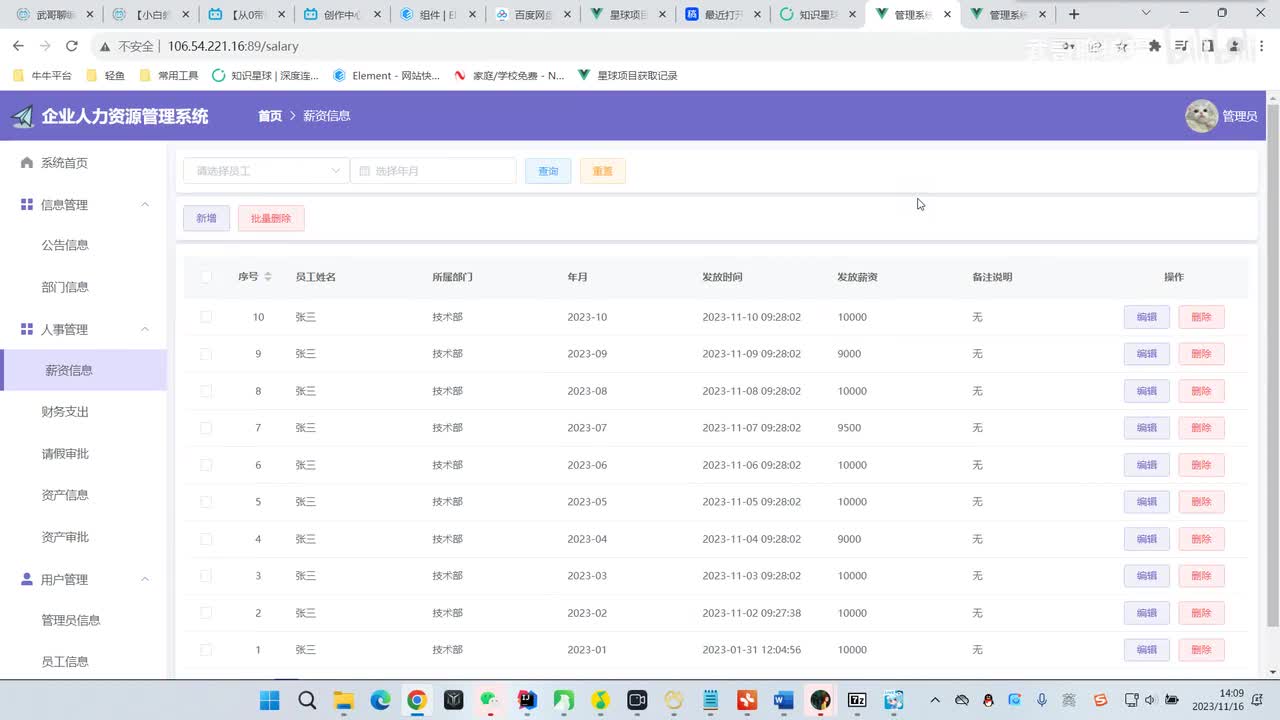The height and width of the screenshot is (720, 1280).
Task: Launch Microsoft Edge from taskbar
Action: tap(380, 700)
